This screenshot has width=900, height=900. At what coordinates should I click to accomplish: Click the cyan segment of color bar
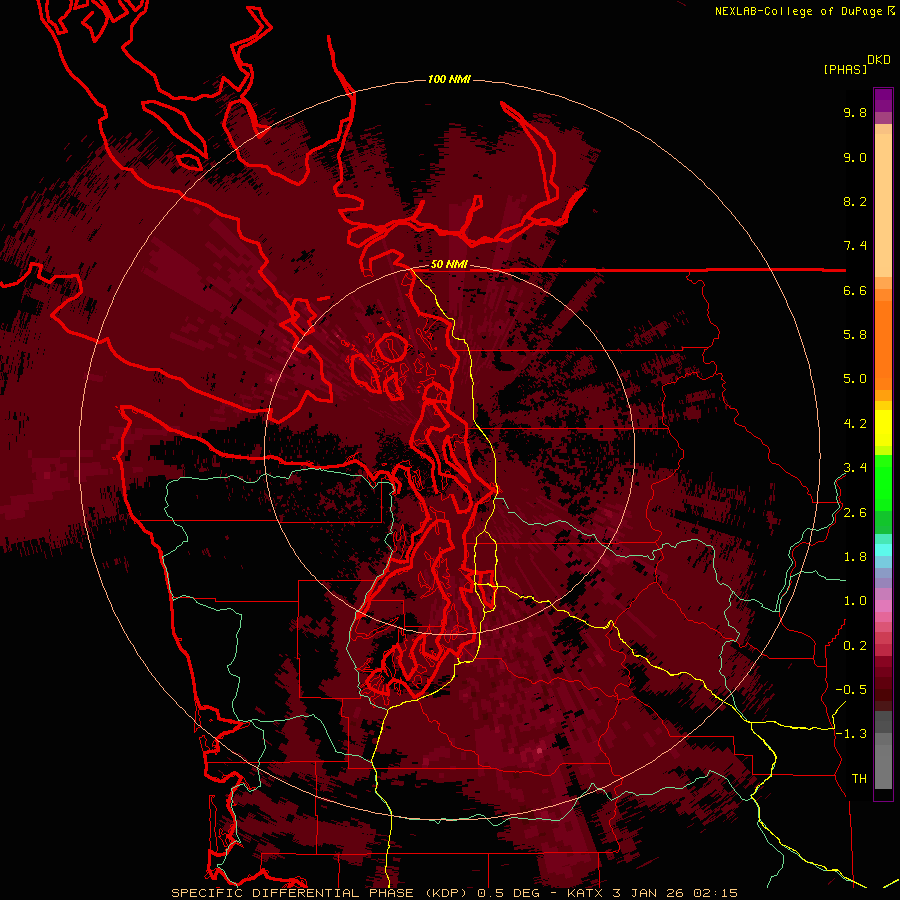coord(883,550)
